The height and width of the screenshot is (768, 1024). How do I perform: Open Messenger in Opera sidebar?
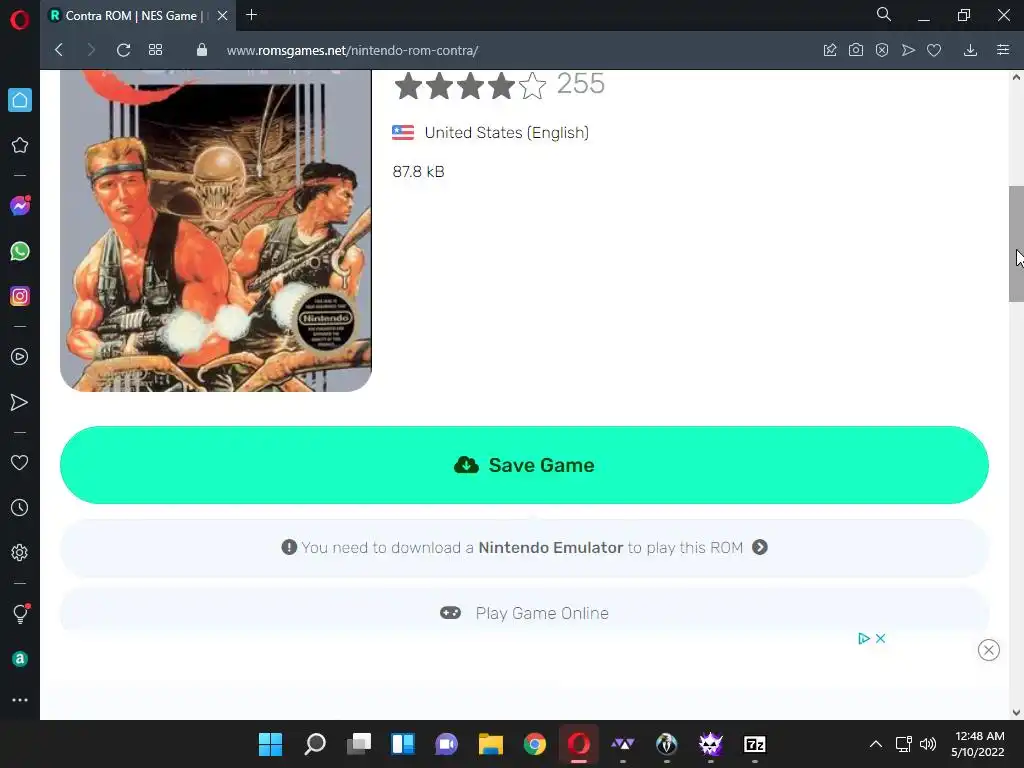20,206
